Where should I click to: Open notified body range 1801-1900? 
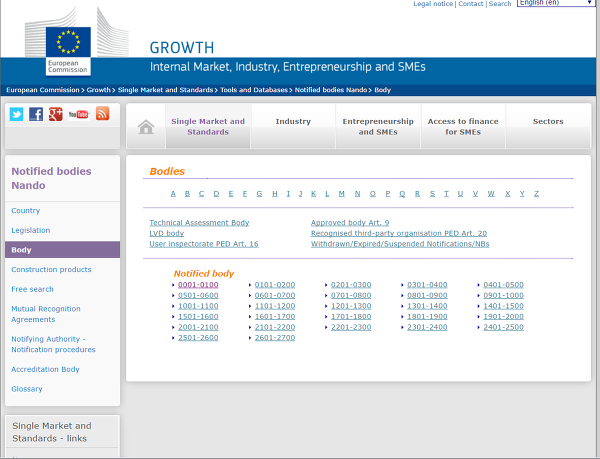point(427,317)
